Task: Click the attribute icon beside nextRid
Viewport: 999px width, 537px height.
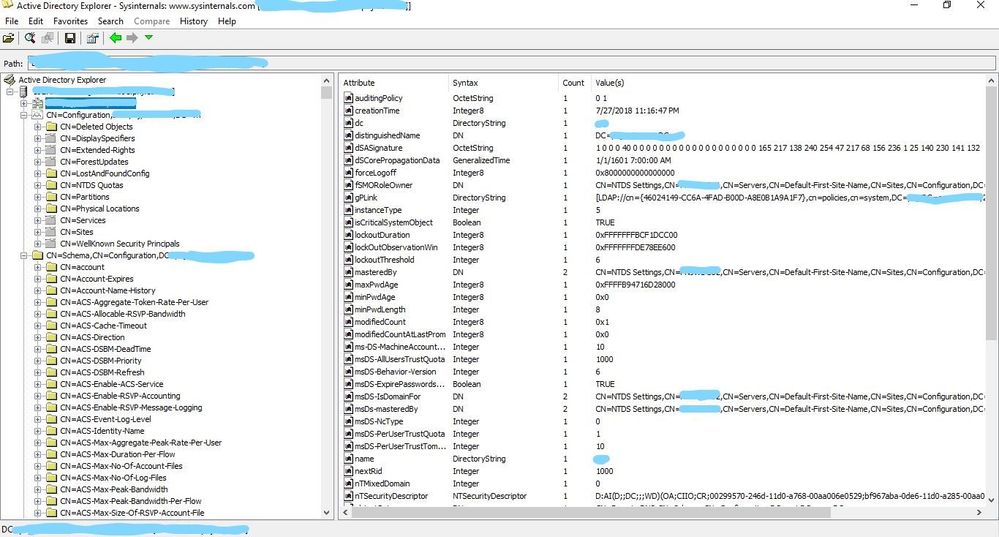Action: click(x=349, y=471)
